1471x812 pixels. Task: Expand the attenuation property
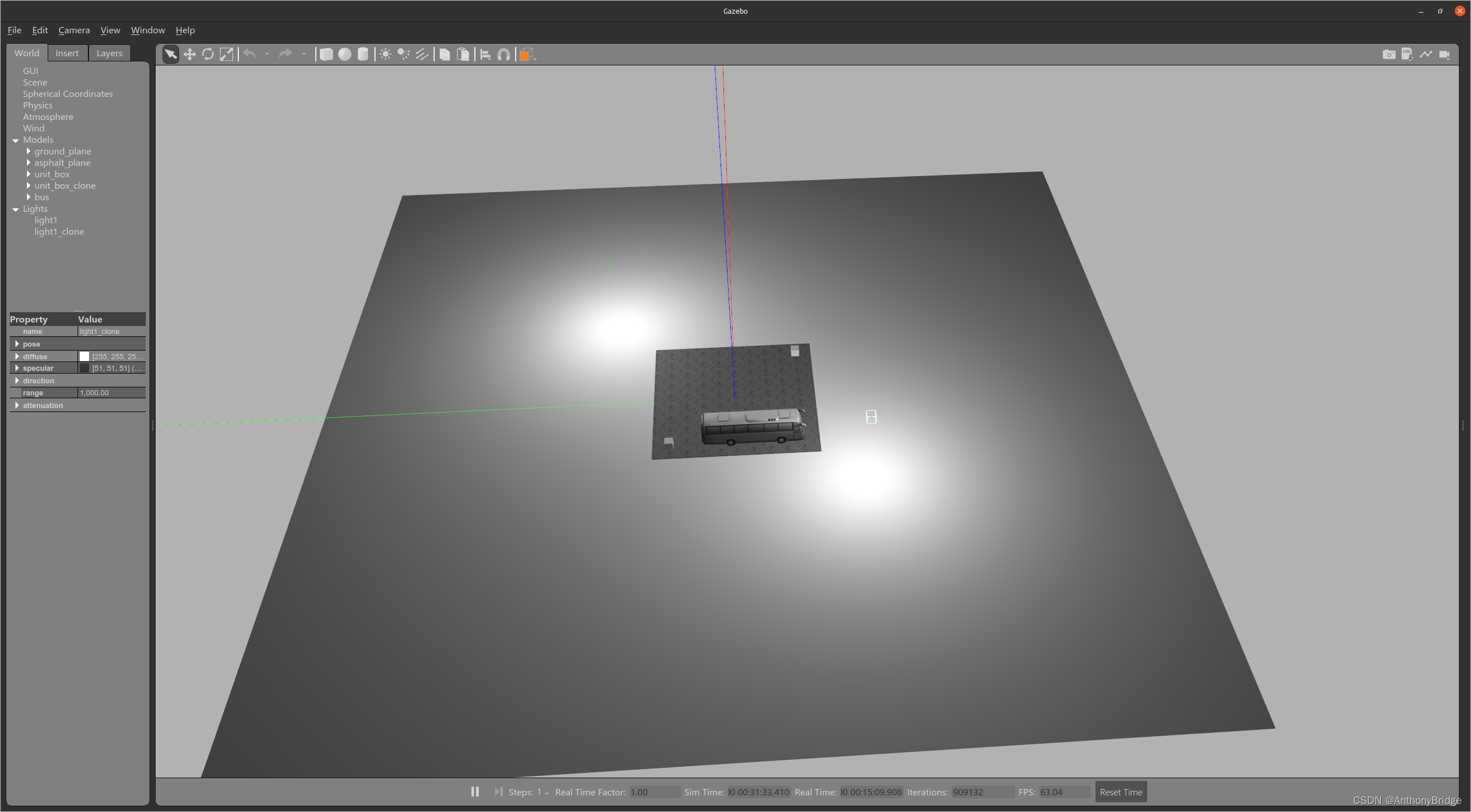click(x=17, y=405)
